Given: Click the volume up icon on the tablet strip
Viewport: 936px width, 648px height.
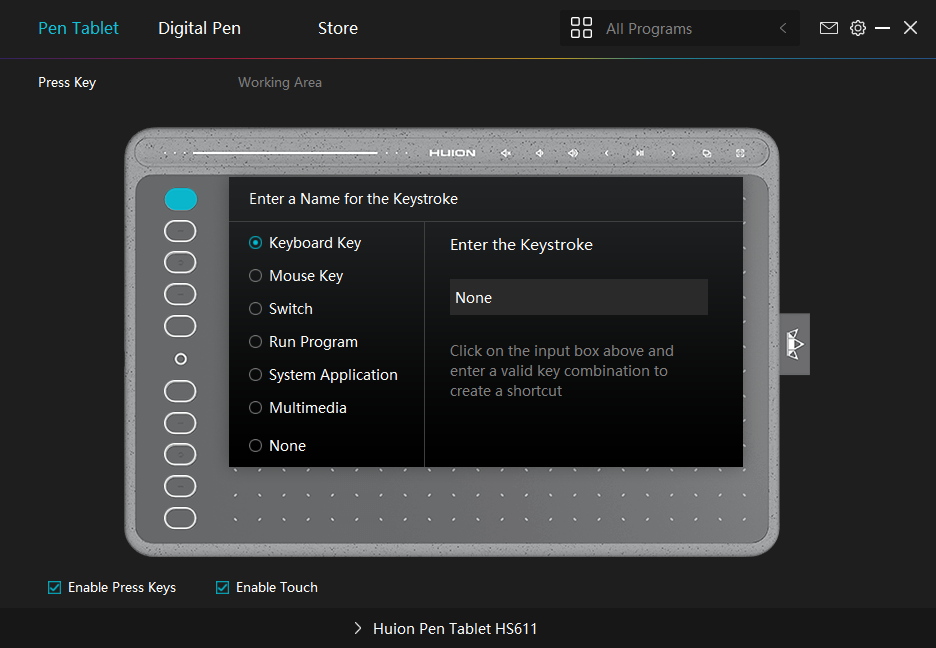Looking at the screenshot, I should click(572, 153).
